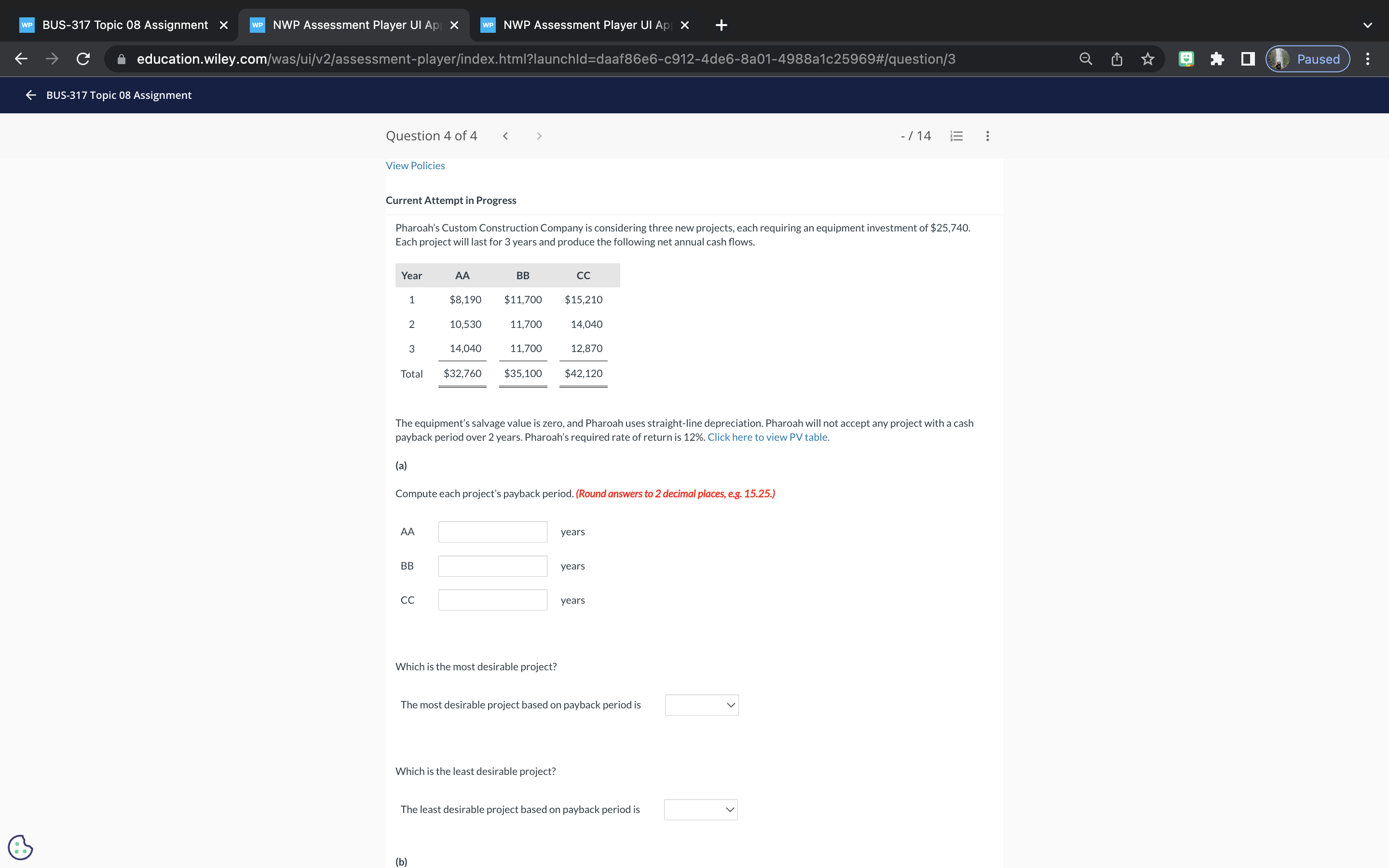The image size is (1389, 868).
Task: Open the question list icon
Action: [956, 136]
